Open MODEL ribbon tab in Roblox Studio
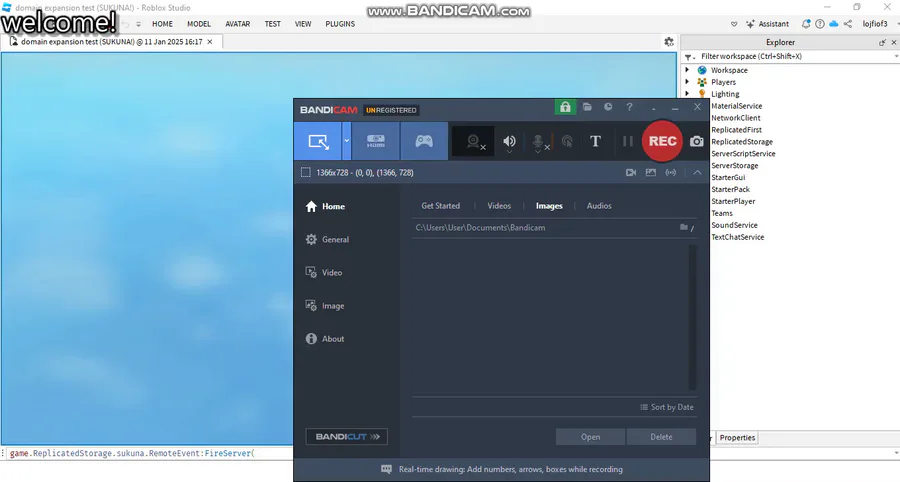The image size is (900, 482). click(199, 24)
